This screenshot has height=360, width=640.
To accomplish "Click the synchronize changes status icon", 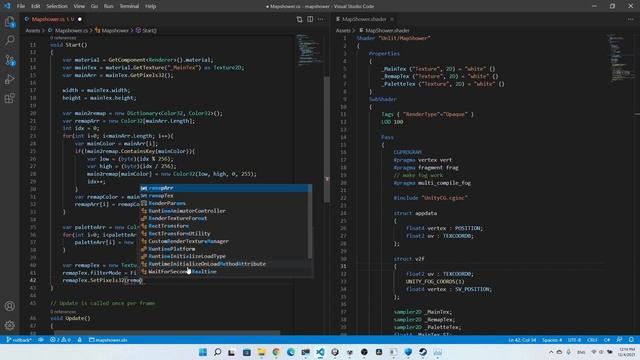I will pyautogui.click(x=41, y=340).
